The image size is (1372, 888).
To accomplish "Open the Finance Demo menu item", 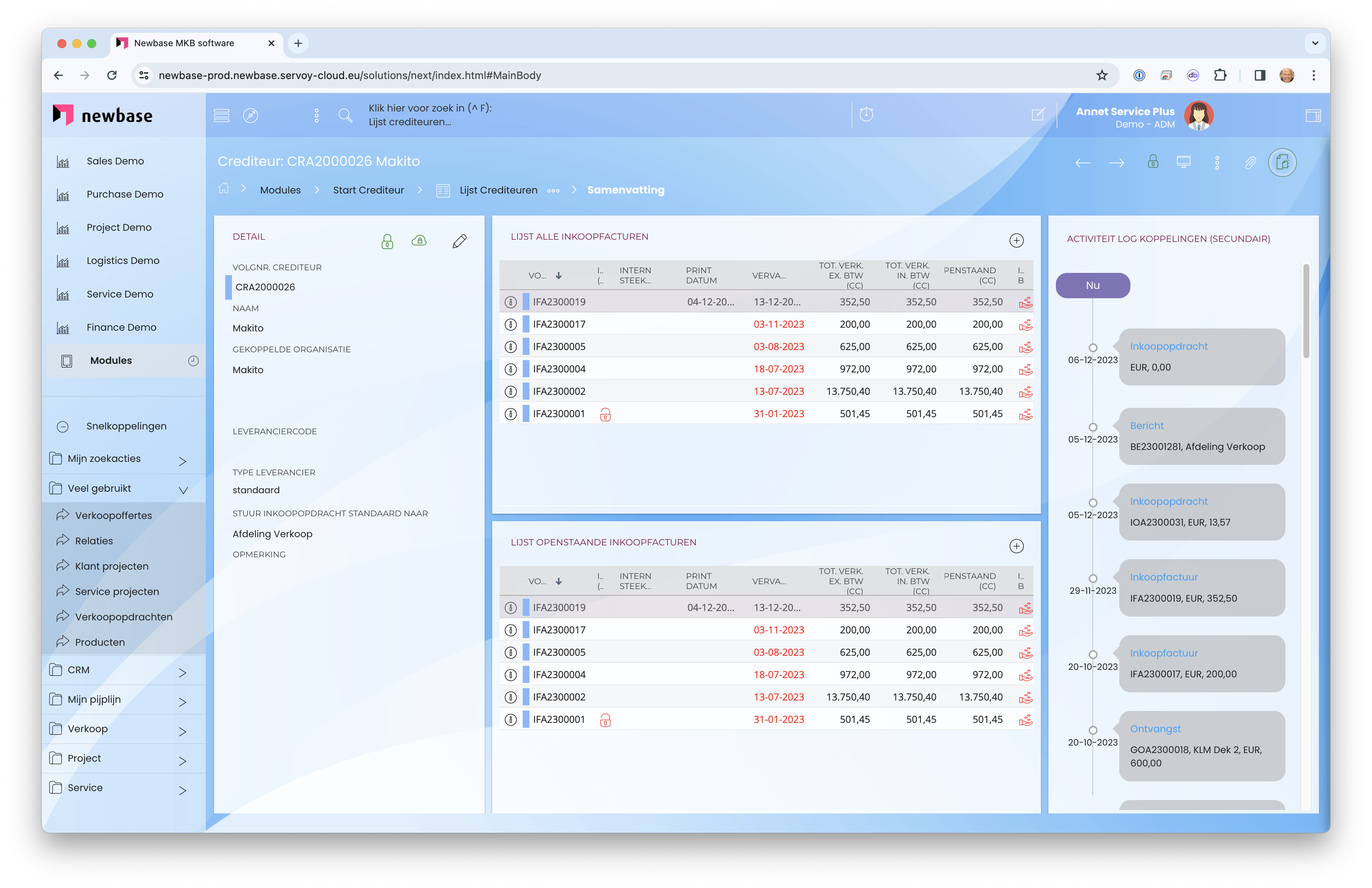I will [121, 327].
